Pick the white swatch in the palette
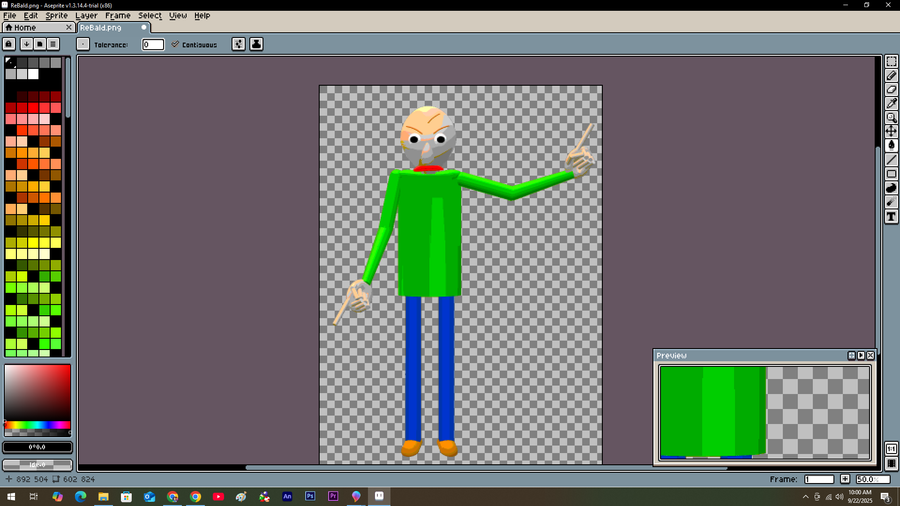Screen dimensions: 900x506 [x=33, y=74]
